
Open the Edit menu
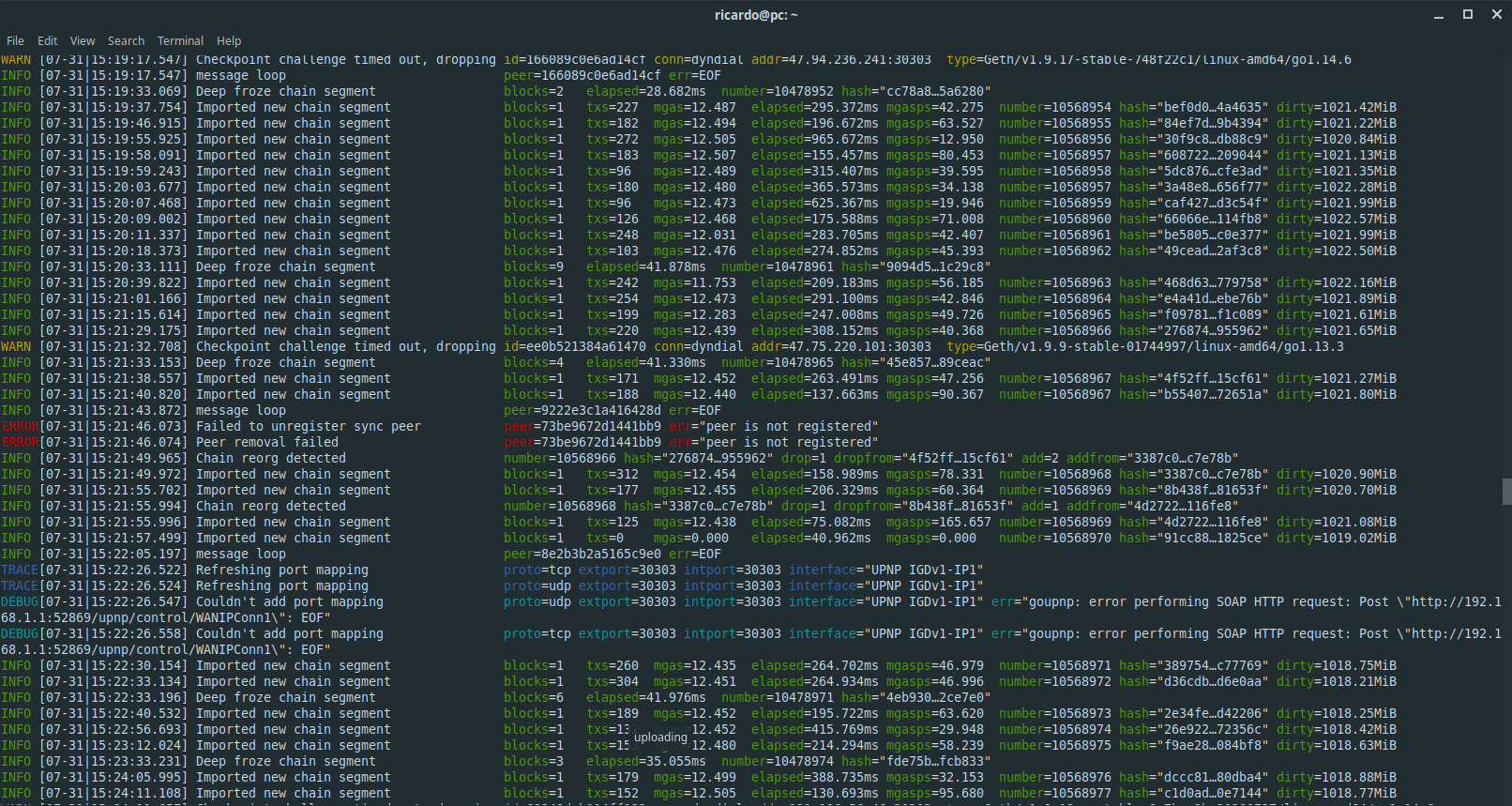pos(47,40)
